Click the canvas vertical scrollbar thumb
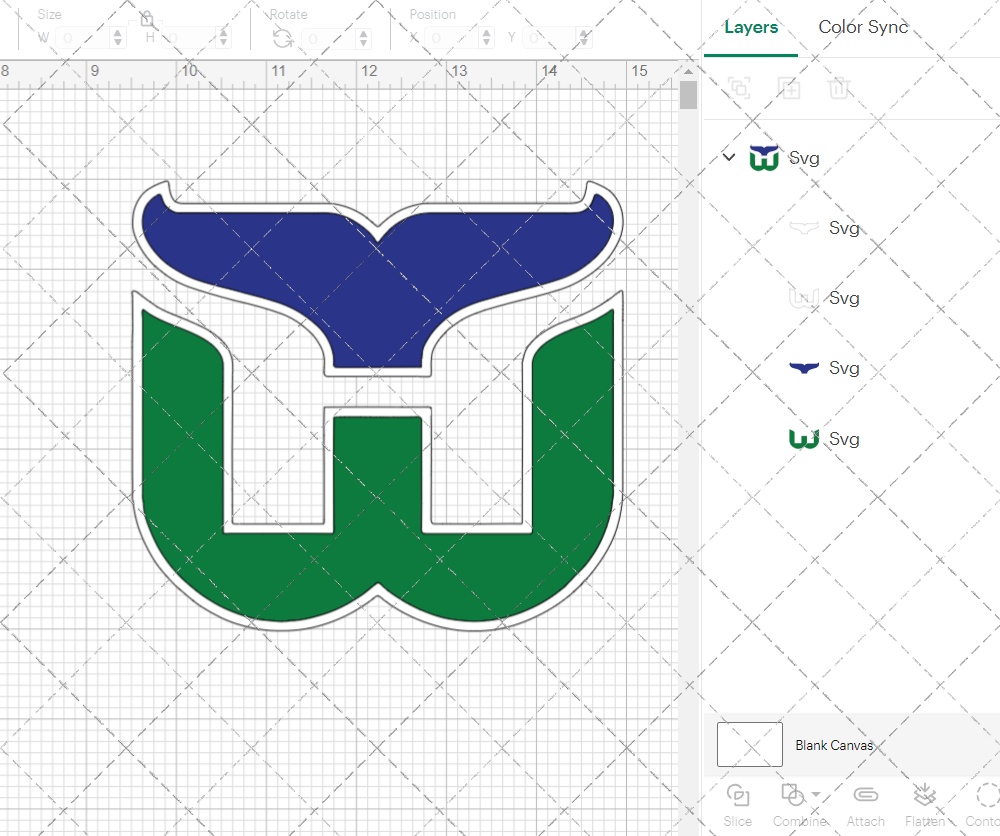This screenshot has width=1000, height=836. coord(688,95)
